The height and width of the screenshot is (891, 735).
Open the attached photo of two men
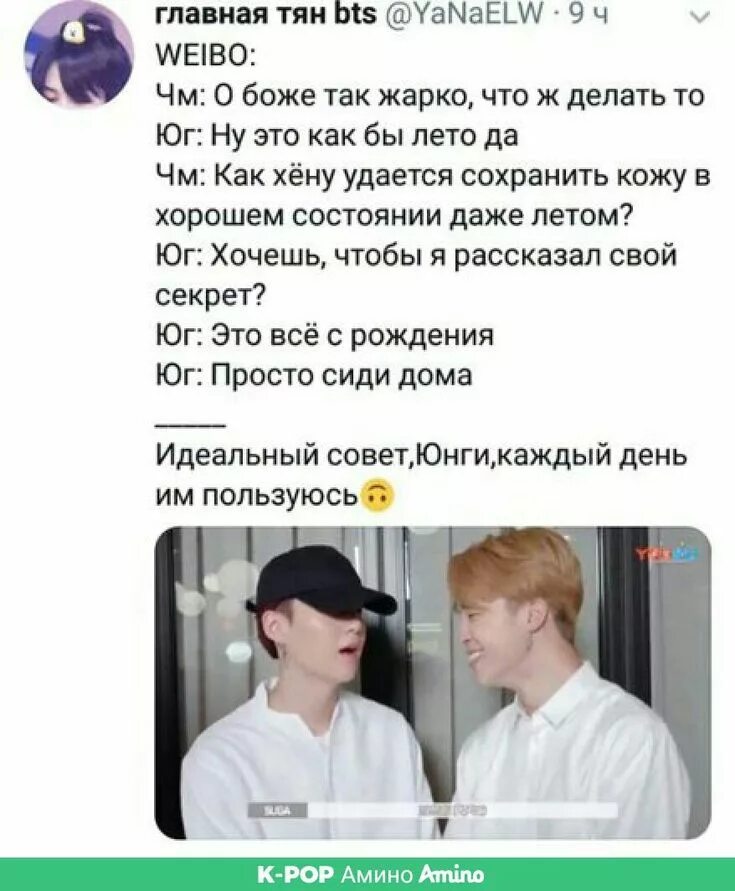[433, 682]
